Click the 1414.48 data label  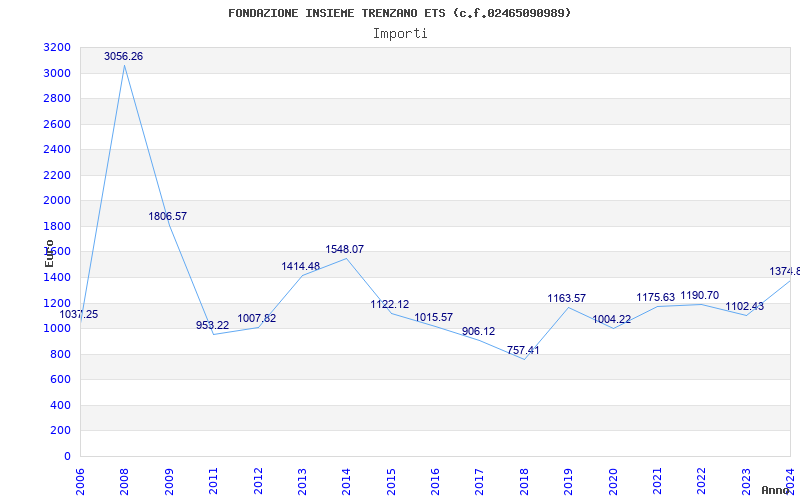pyautogui.click(x=301, y=266)
